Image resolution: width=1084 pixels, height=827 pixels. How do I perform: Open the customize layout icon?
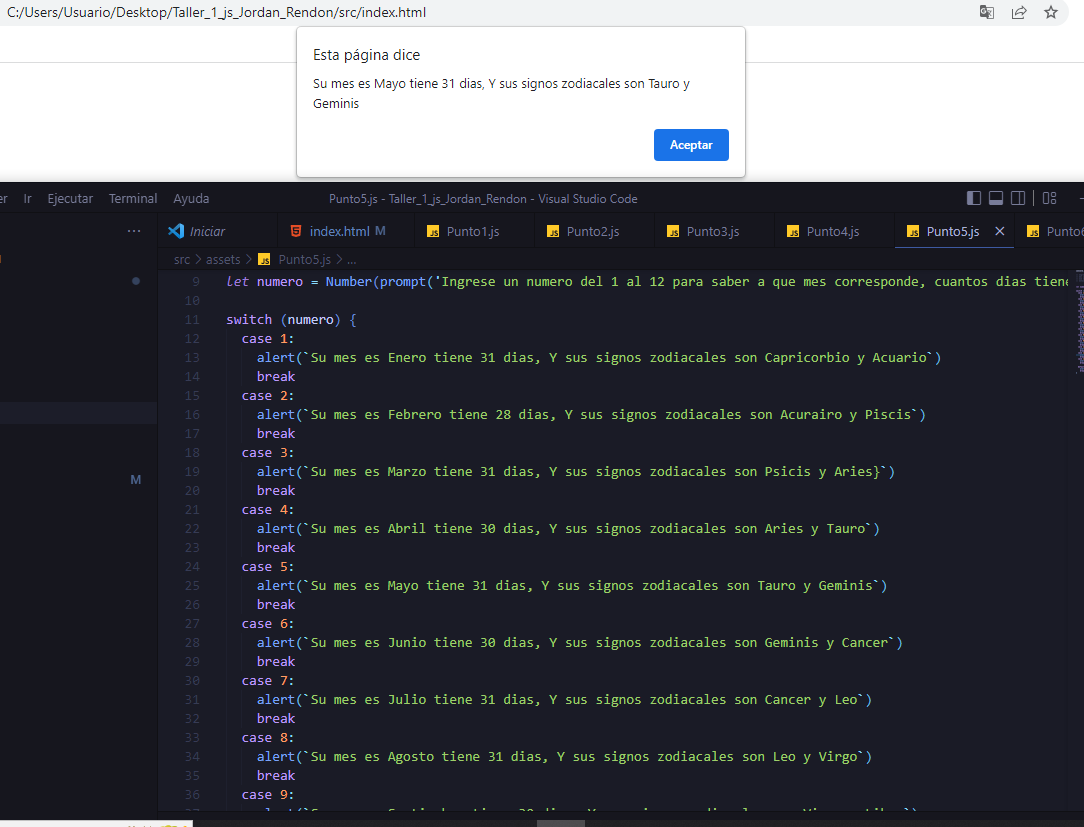[x=1049, y=198]
